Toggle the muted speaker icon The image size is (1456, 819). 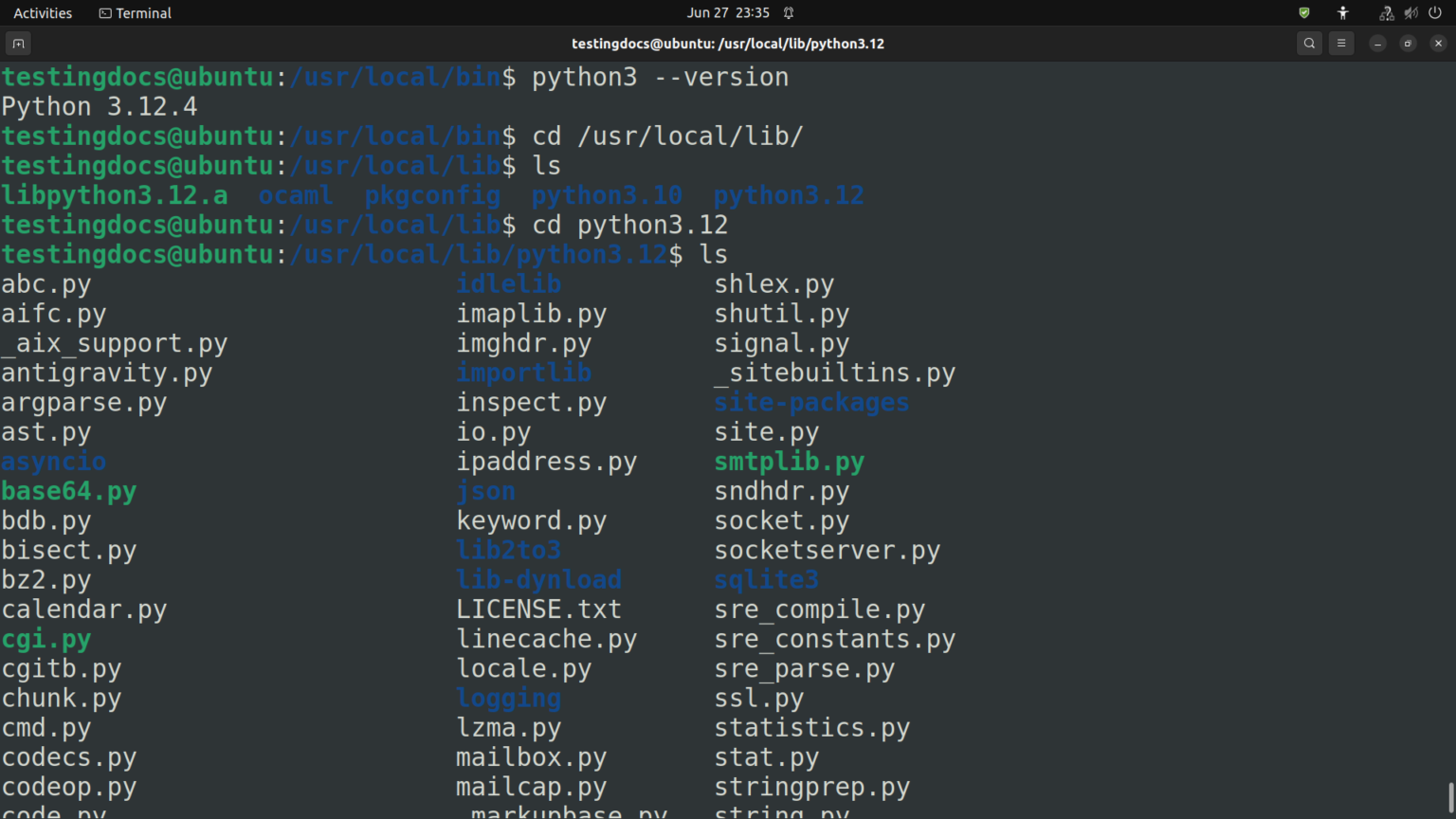(1410, 12)
